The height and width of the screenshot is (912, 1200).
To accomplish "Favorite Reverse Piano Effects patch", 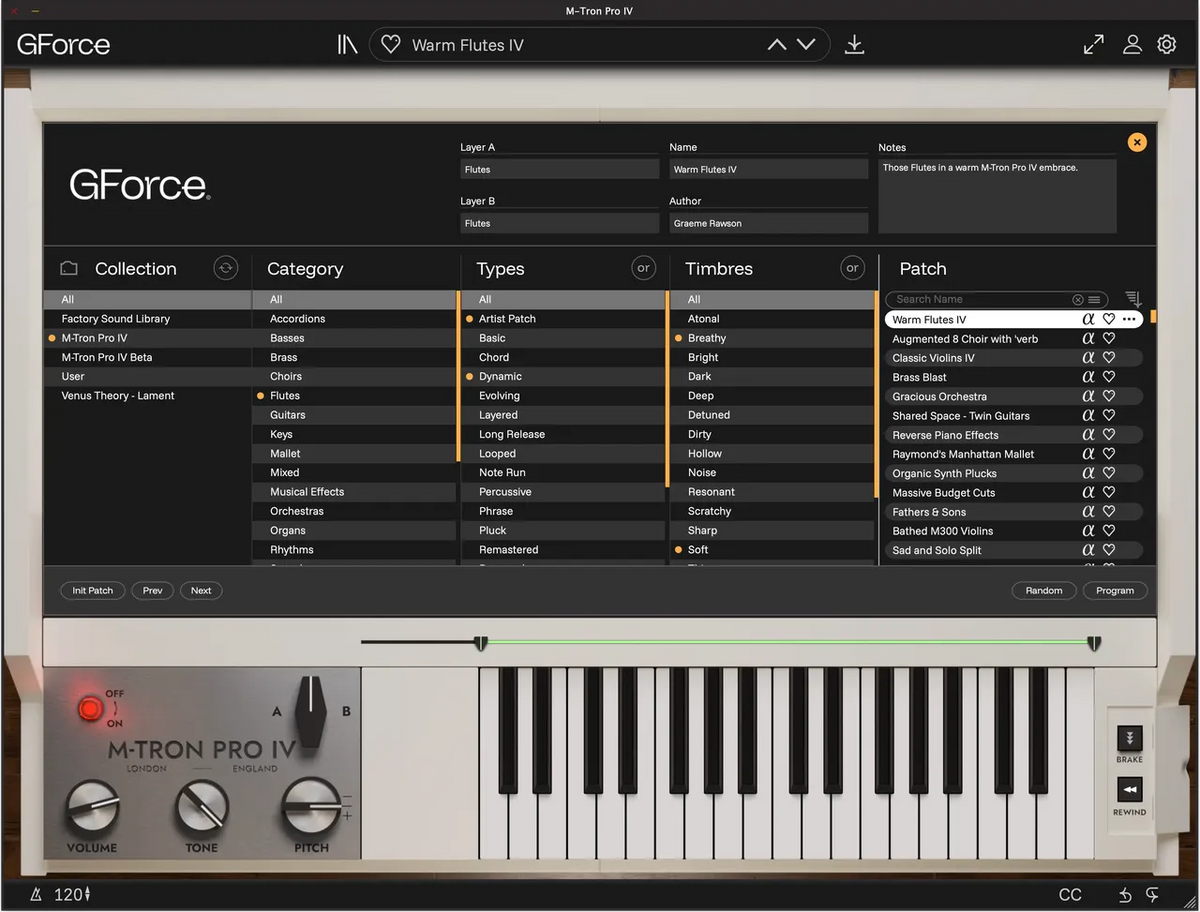I will [x=1109, y=435].
